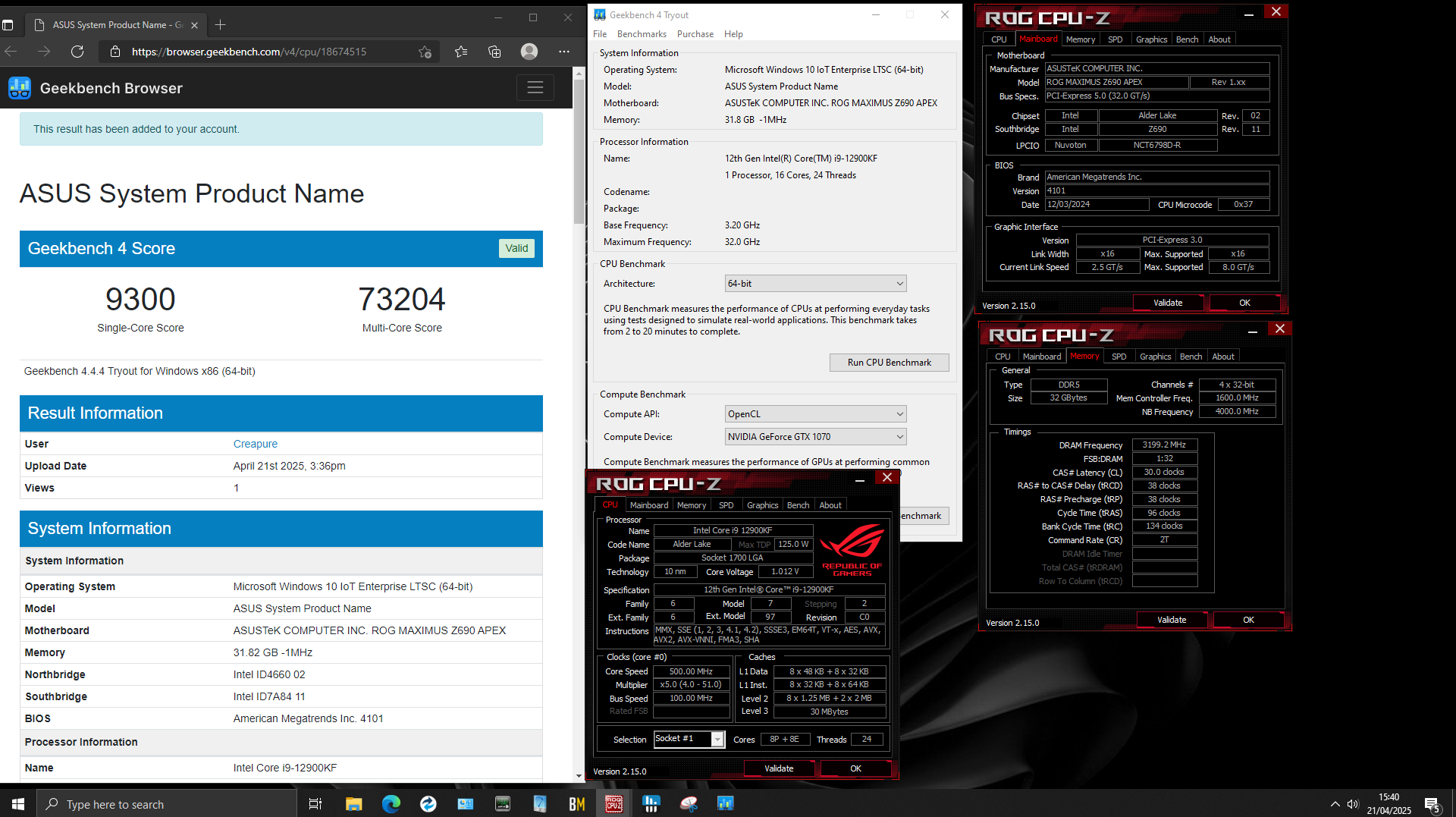Toggle the Geekbench Browser hamburger navigation

tap(535, 88)
